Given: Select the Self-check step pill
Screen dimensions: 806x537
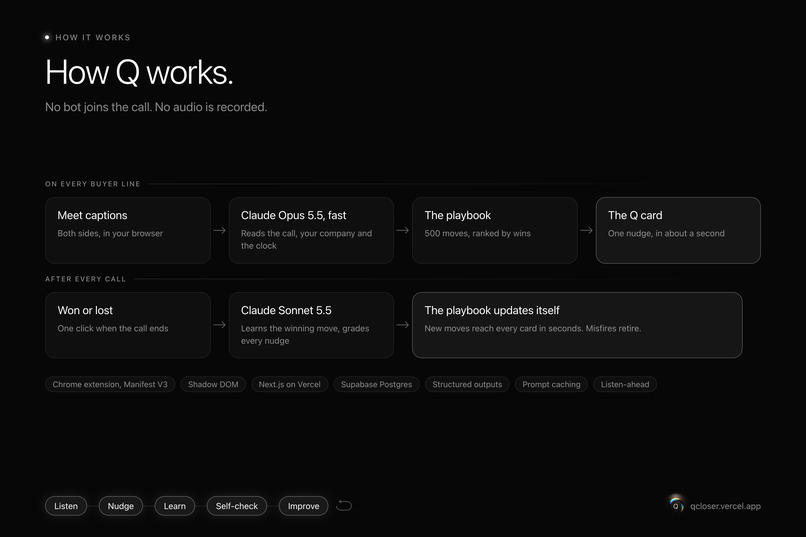Looking at the screenshot, I should tap(236, 506).
